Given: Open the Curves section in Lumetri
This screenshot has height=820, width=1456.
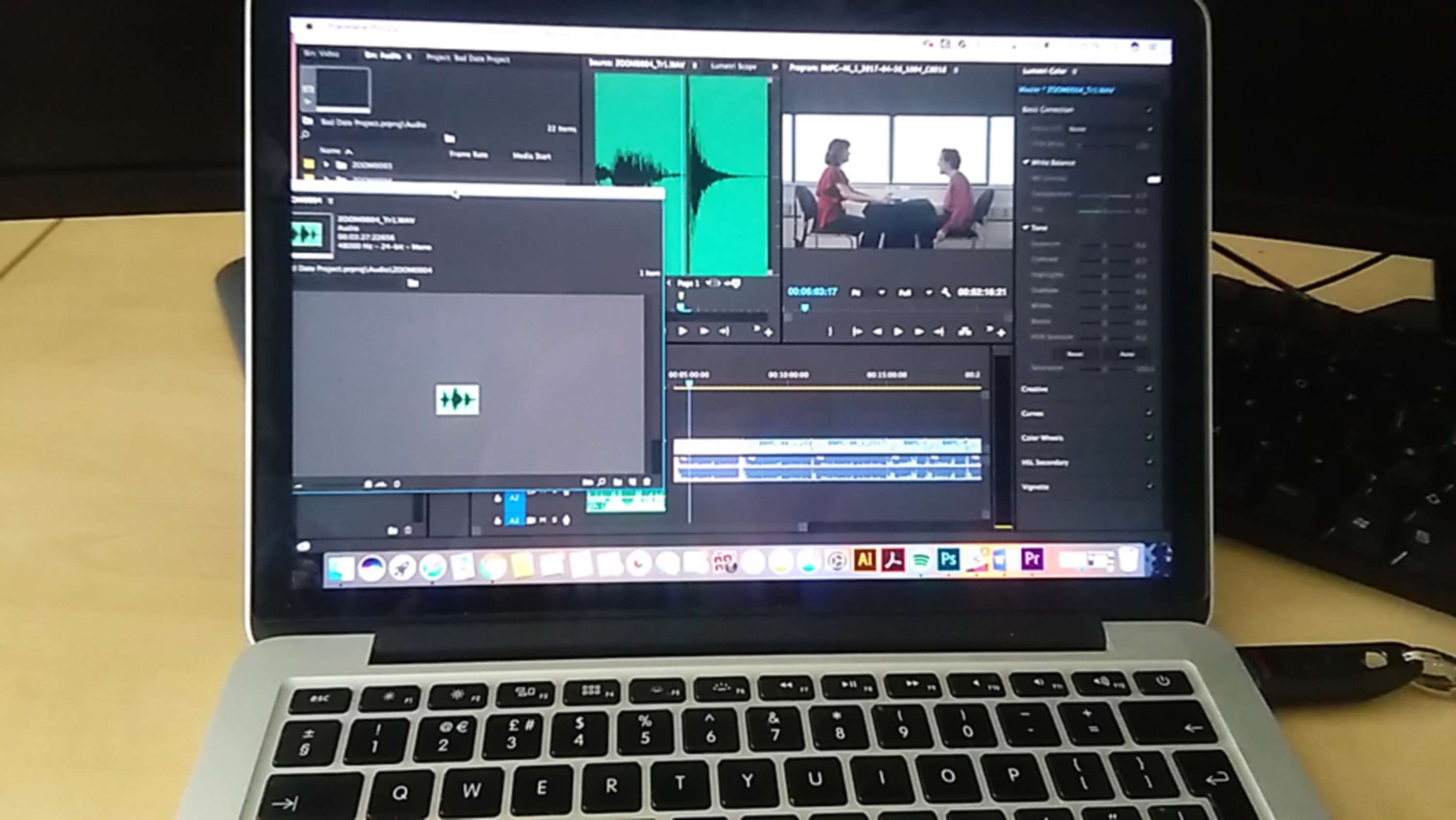Looking at the screenshot, I should tap(1032, 413).
